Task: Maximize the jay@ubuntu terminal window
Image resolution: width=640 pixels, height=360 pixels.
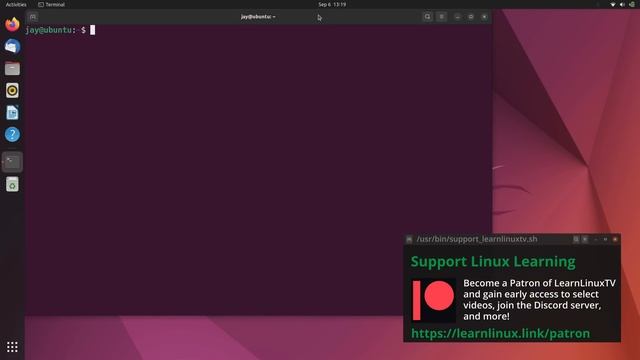Action: (x=471, y=17)
